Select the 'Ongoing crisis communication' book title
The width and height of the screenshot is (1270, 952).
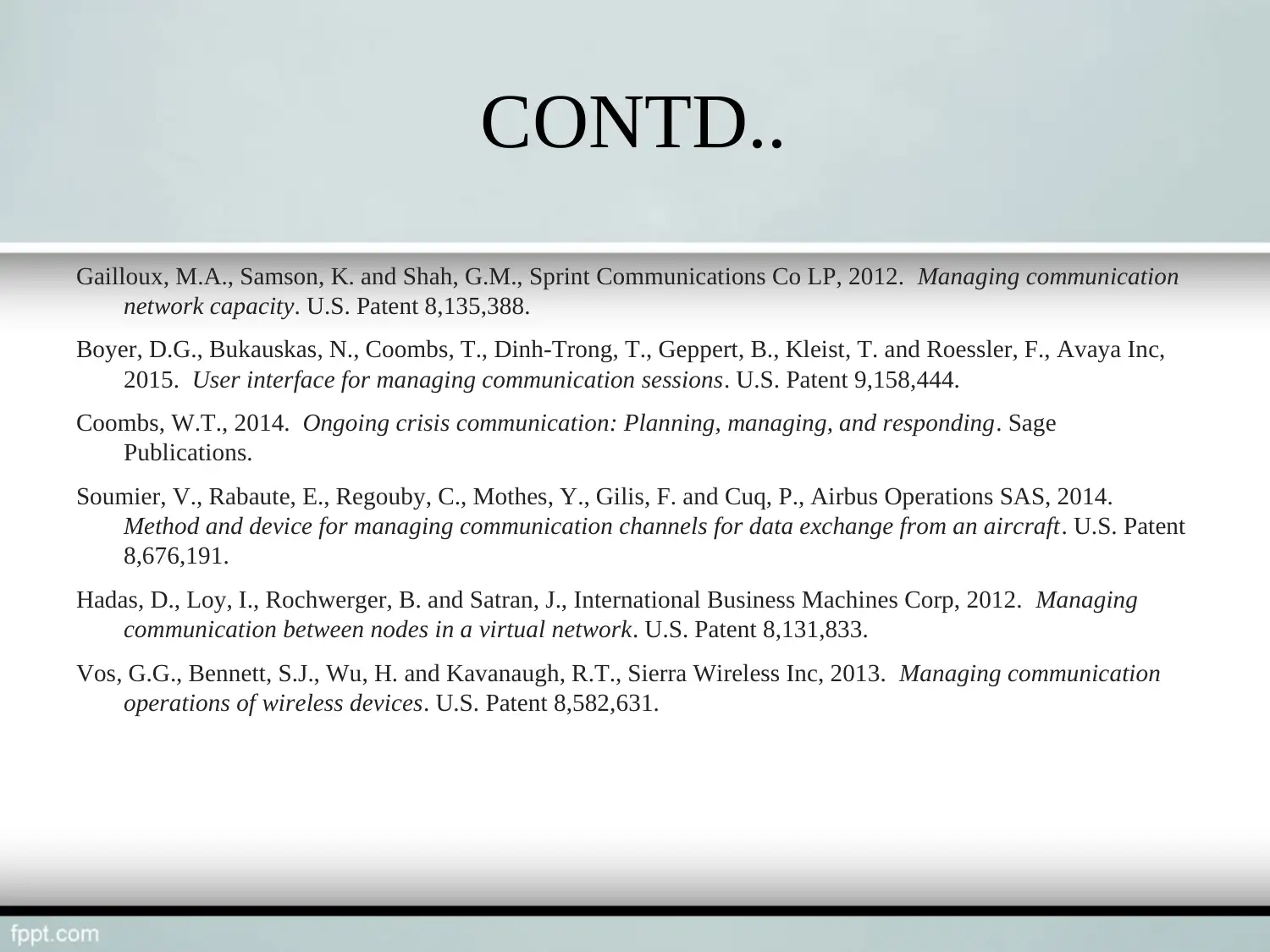pos(649,423)
